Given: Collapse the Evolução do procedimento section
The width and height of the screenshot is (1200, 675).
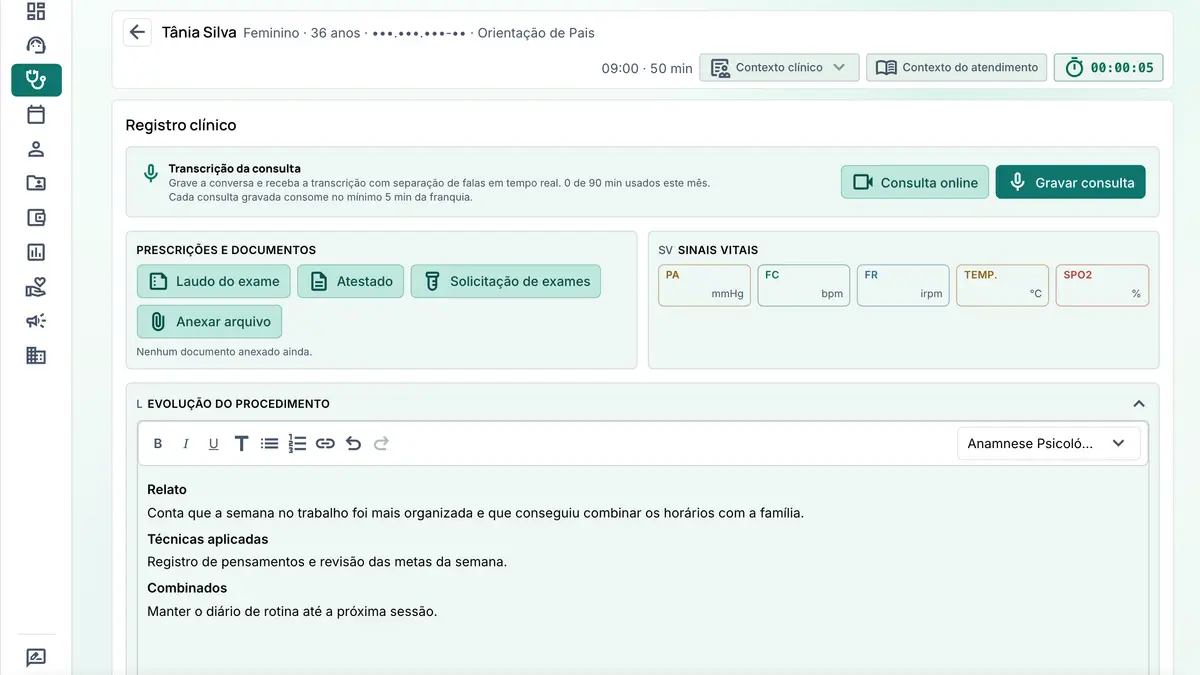Looking at the screenshot, I should (1138, 404).
